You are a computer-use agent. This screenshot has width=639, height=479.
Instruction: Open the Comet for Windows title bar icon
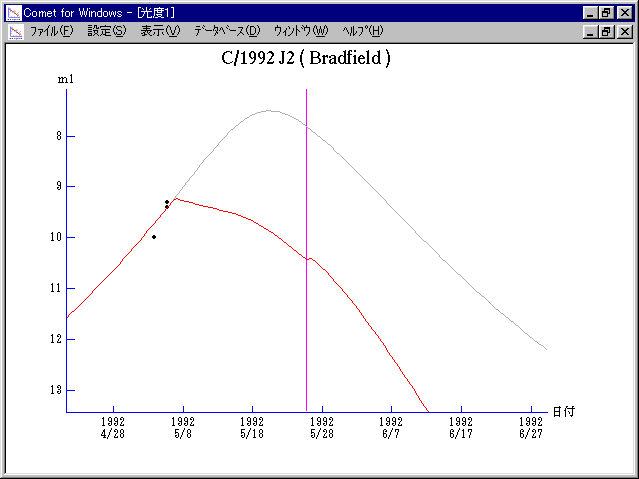13,13
